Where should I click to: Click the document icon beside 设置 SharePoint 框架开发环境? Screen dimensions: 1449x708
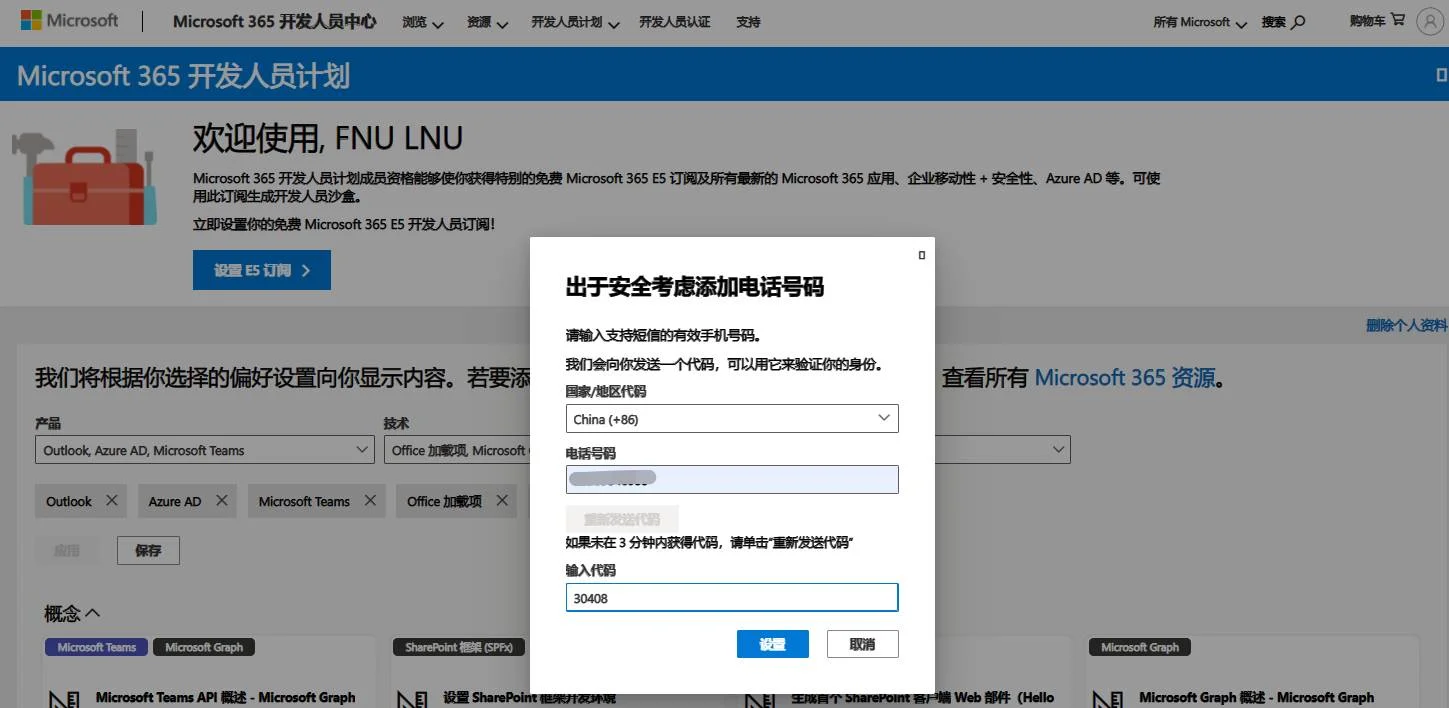click(410, 696)
